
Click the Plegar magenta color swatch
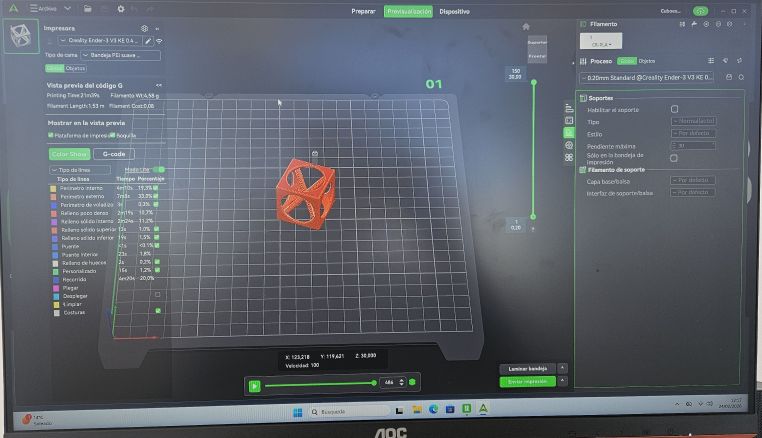pos(56,288)
